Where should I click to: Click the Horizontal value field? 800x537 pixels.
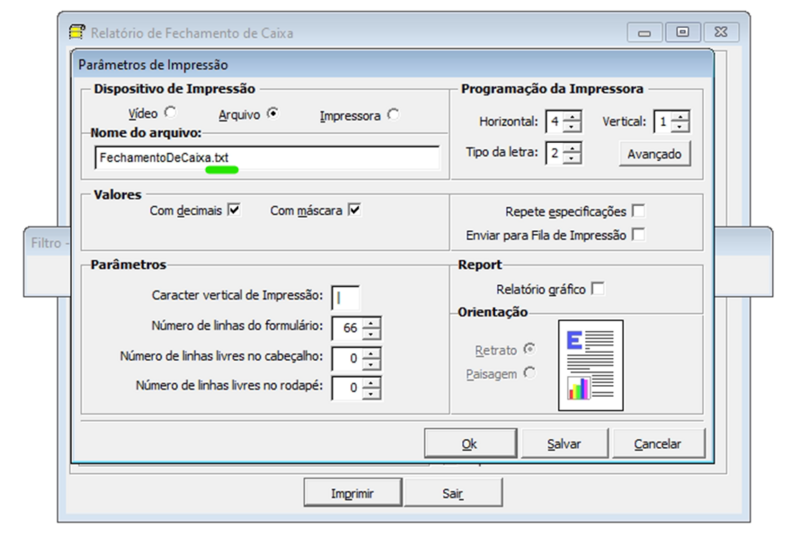coord(555,122)
